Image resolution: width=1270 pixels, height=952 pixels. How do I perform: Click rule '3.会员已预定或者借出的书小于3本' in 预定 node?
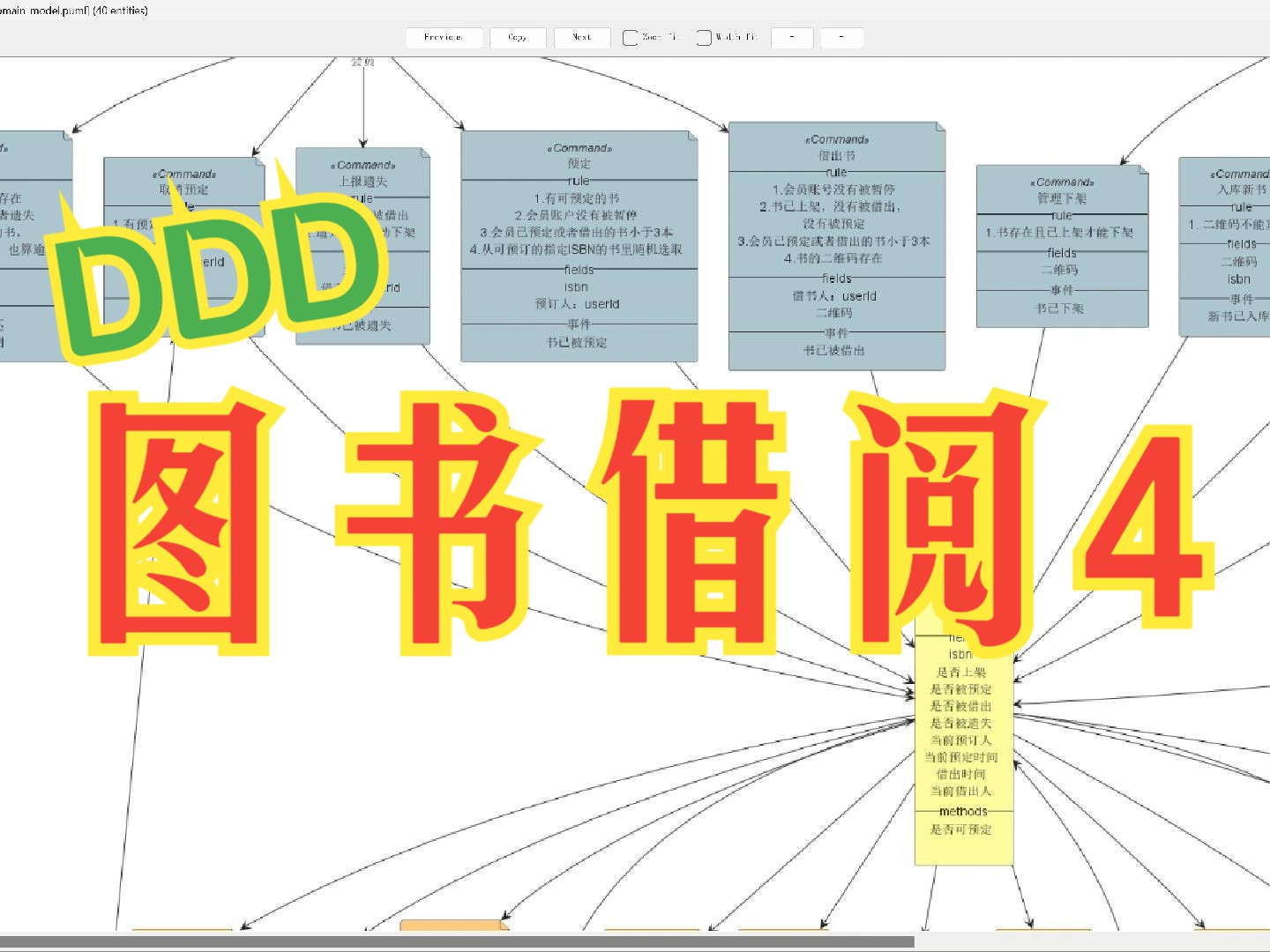(576, 232)
